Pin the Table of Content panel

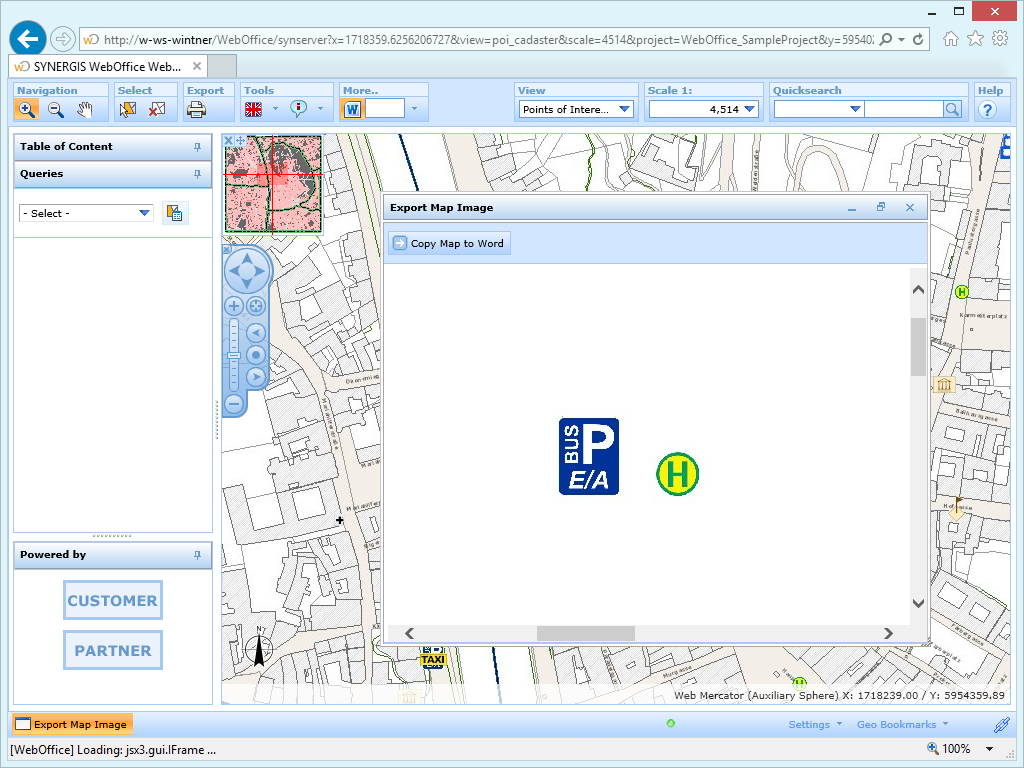click(x=197, y=146)
